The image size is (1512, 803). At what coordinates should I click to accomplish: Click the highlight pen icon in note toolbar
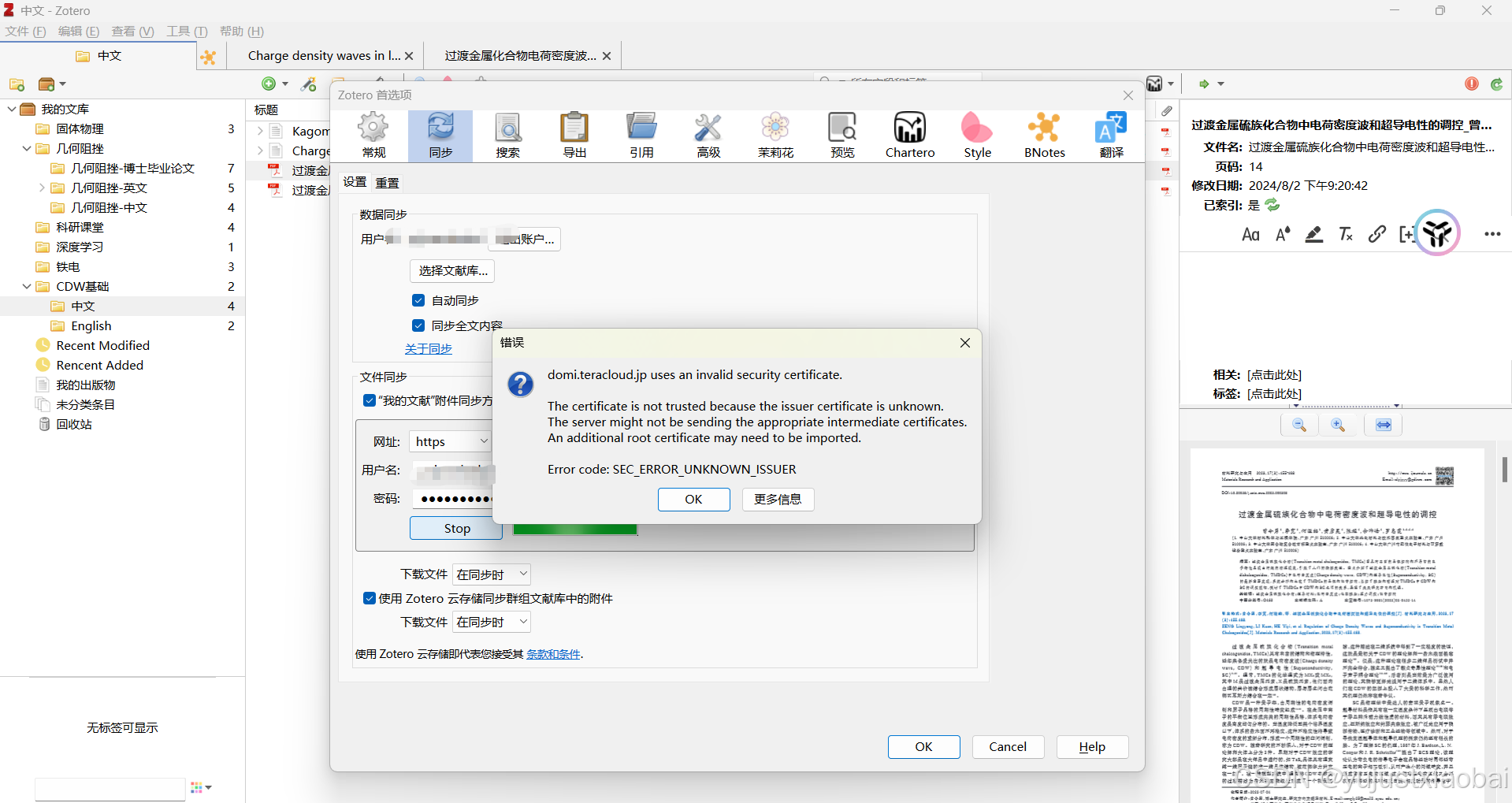(x=1313, y=234)
